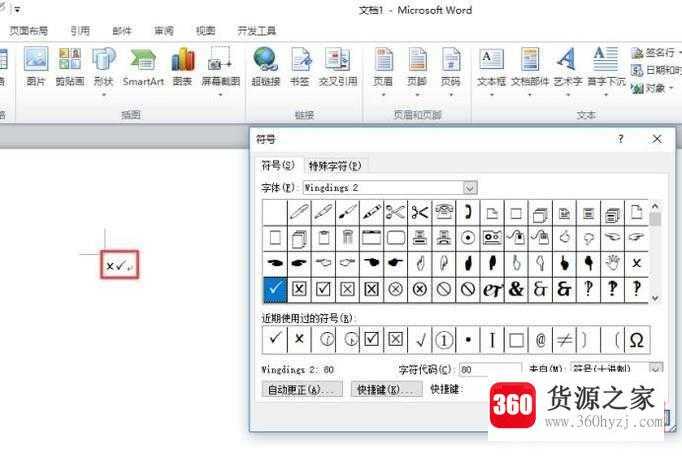
Task: Pick the recently used circled 1 symbol
Action: (444, 340)
